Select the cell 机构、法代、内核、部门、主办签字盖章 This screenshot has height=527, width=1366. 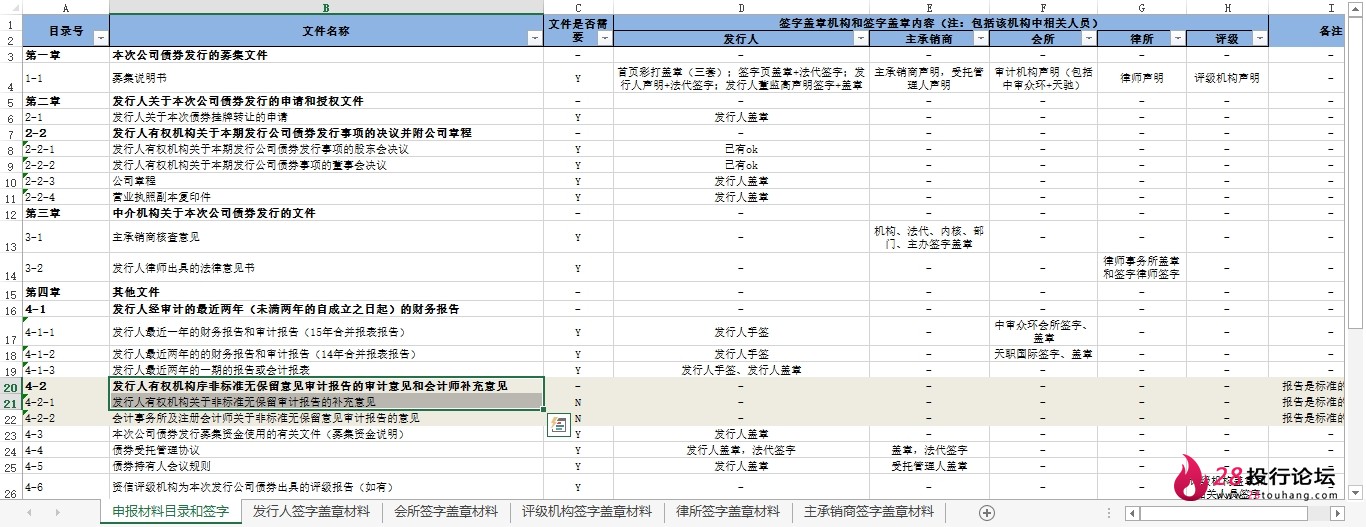click(929, 237)
